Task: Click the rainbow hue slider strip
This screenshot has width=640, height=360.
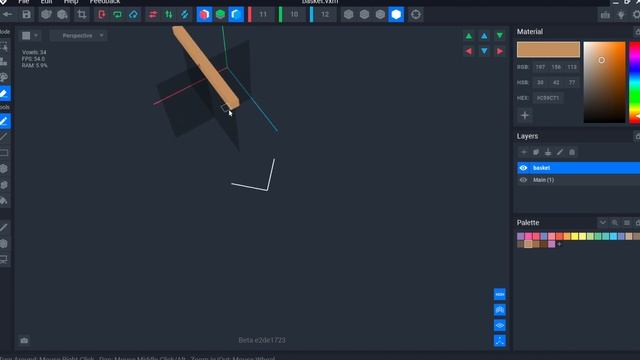Action: 635,82
